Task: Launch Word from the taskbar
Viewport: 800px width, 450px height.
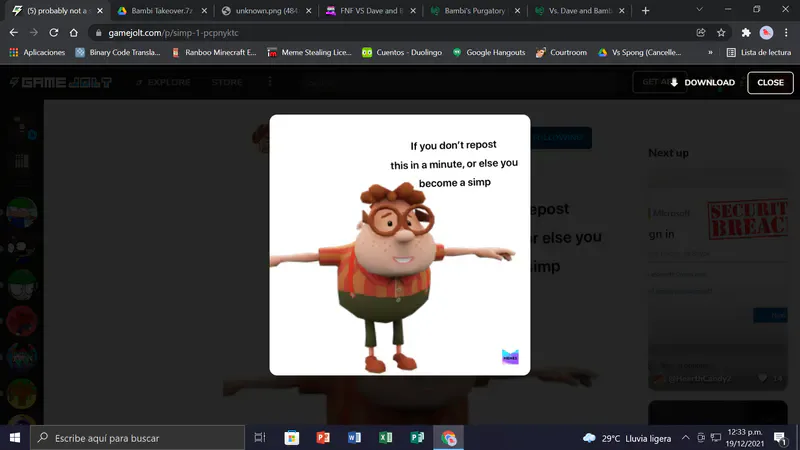Action: tap(355, 438)
